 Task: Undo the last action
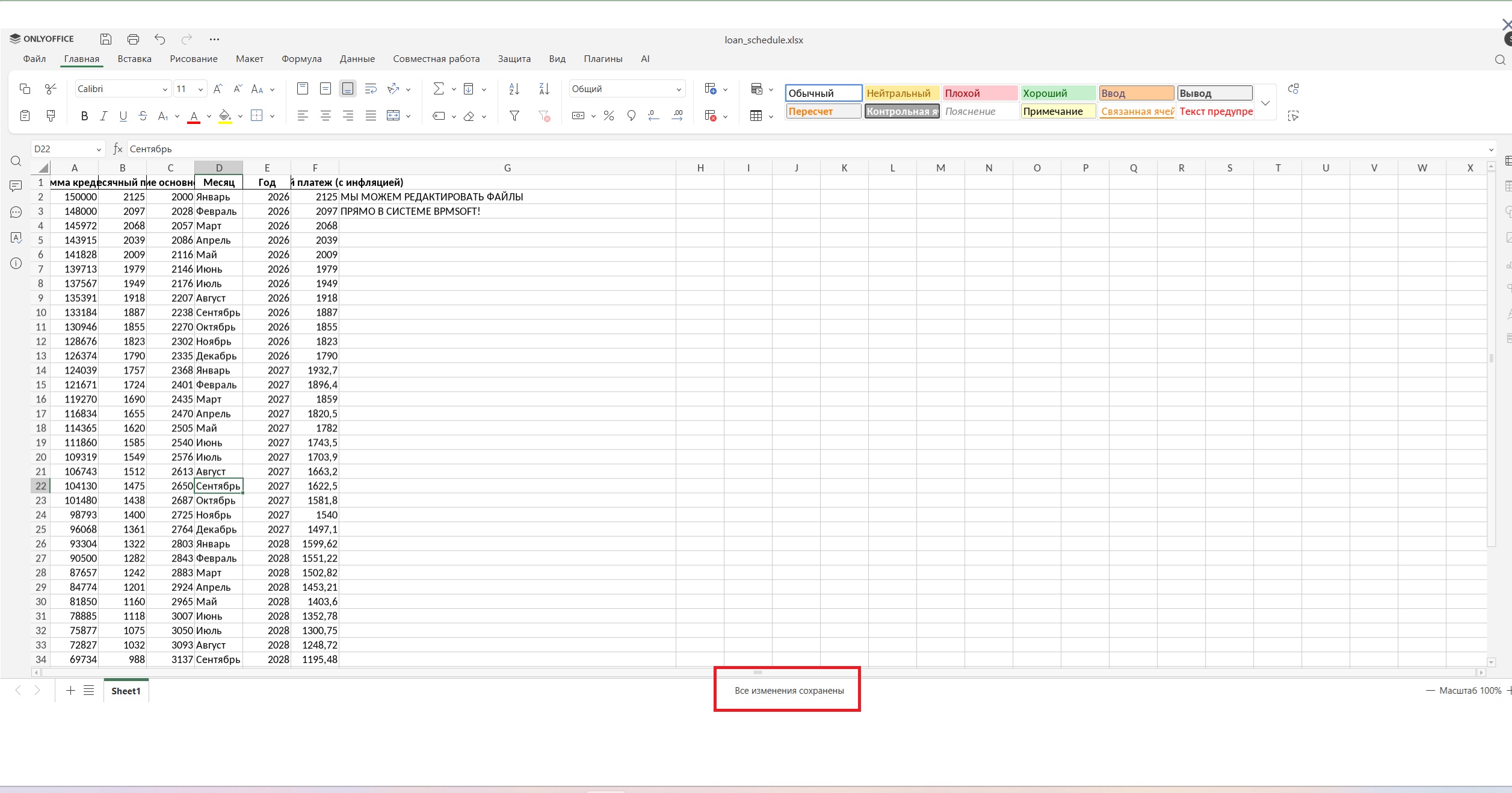[159, 39]
